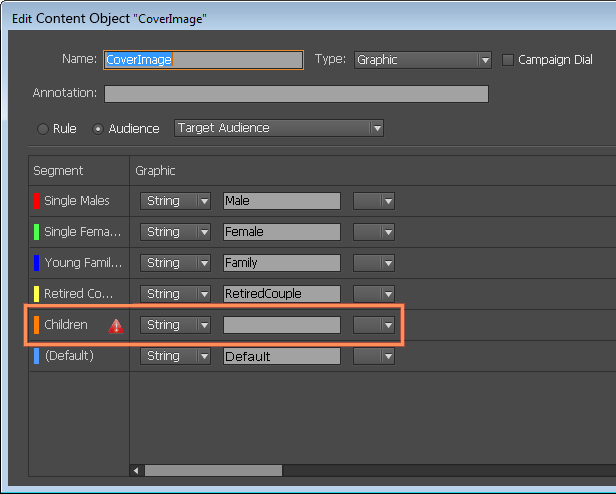Click the red Single Males color swatch
Image resolution: width=616 pixels, height=494 pixels.
(x=37, y=201)
